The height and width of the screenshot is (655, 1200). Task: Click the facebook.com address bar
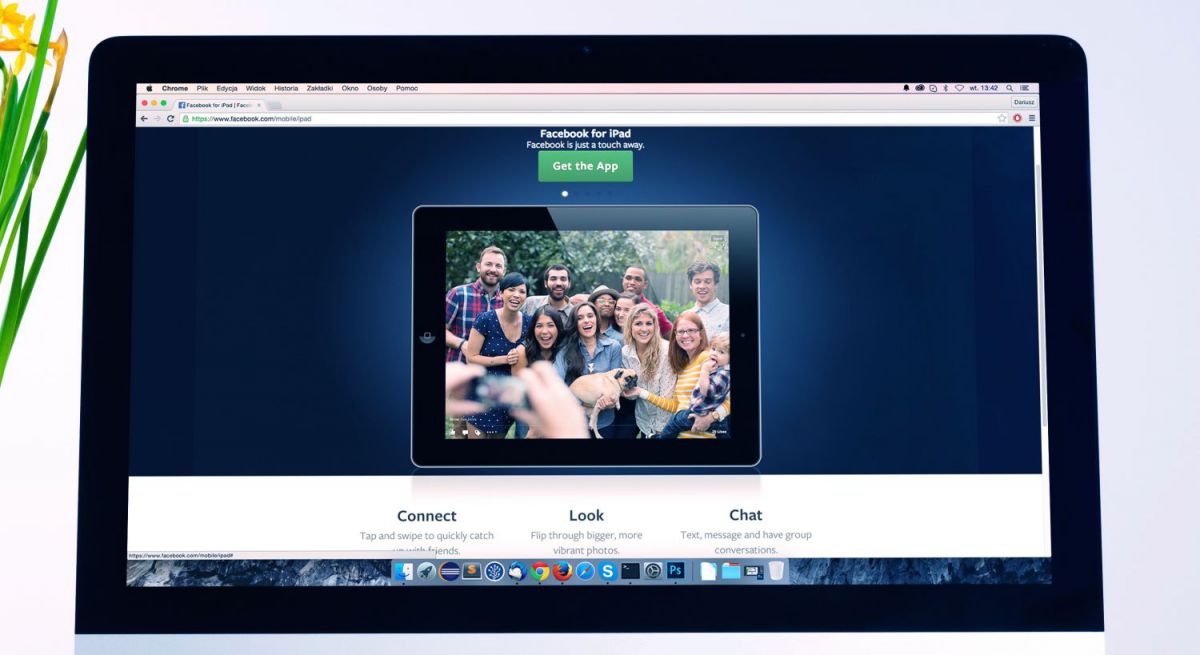click(x=594, y=118)
